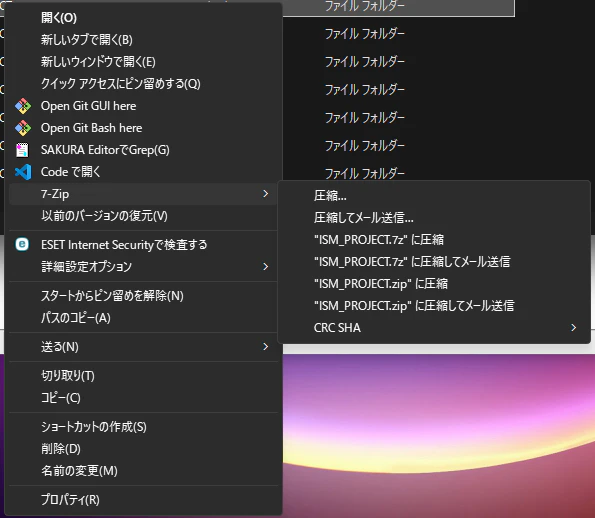Select 以前のバージョンの復元(V)
The width and height of the screenshot is (595, 518).
143,216
